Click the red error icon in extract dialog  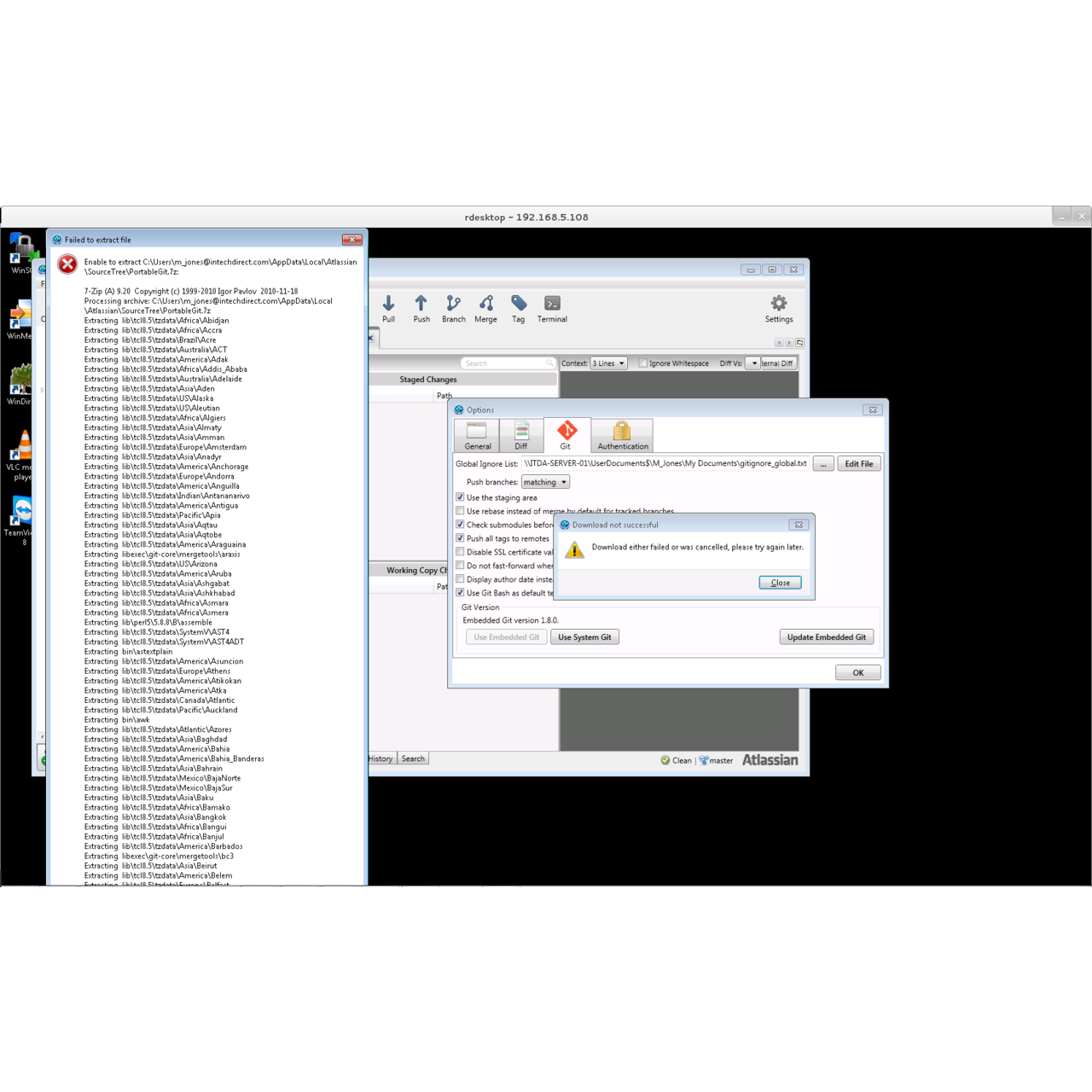point(67,264)
